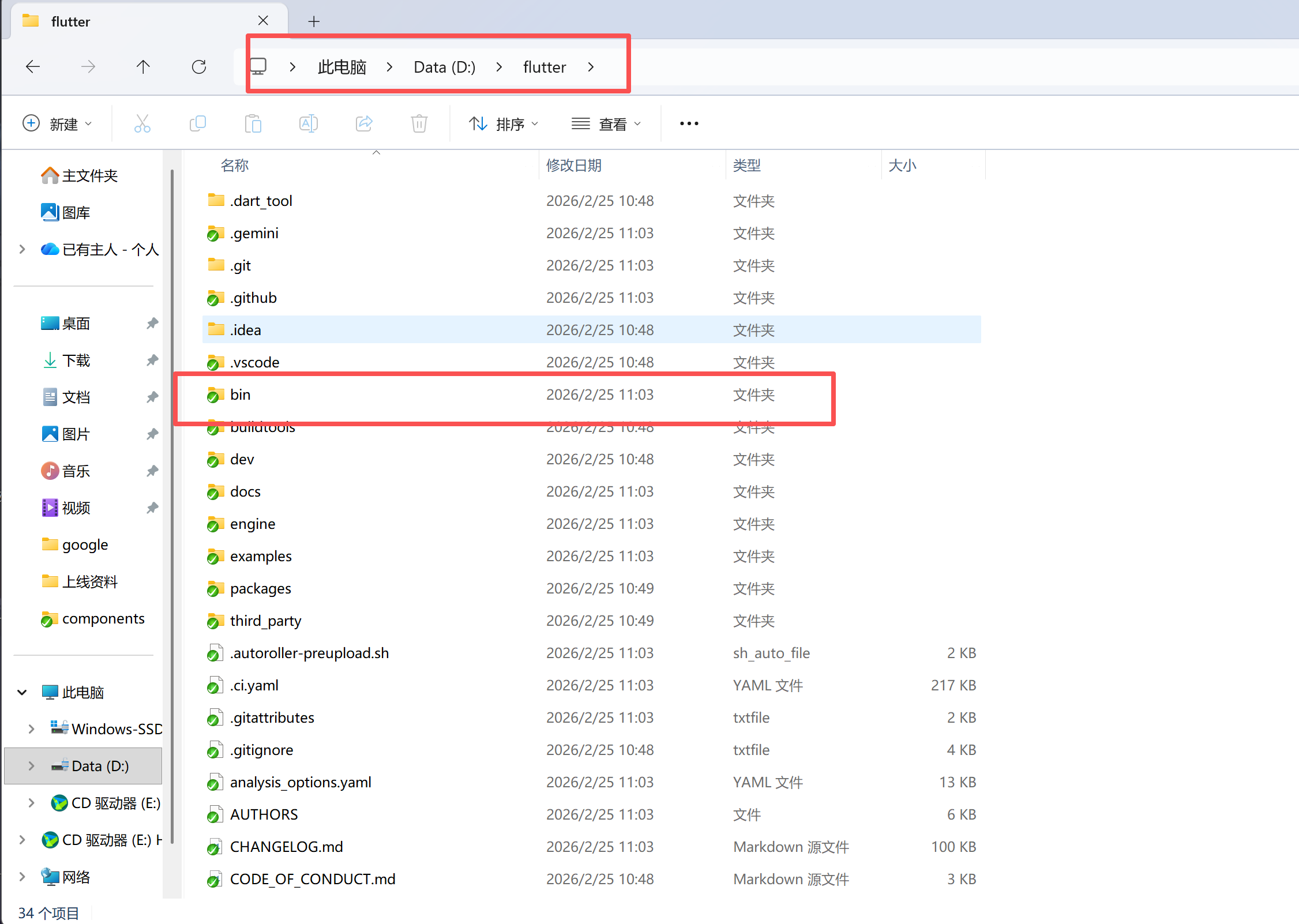Collapse the 此电脑 tree node

pyautogui.click(x=22, y=692)
